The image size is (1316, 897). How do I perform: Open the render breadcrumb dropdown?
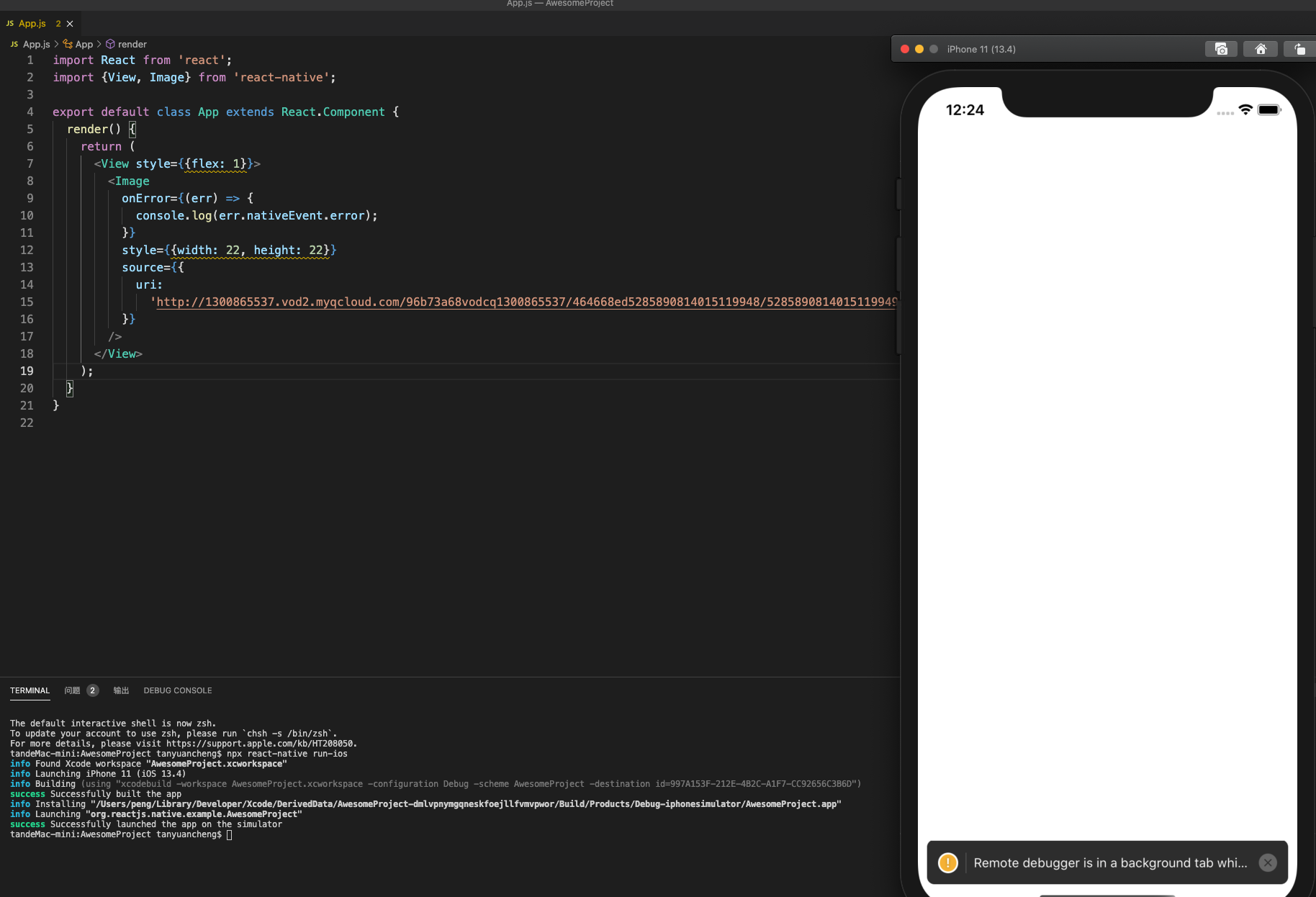pos(132,44)
